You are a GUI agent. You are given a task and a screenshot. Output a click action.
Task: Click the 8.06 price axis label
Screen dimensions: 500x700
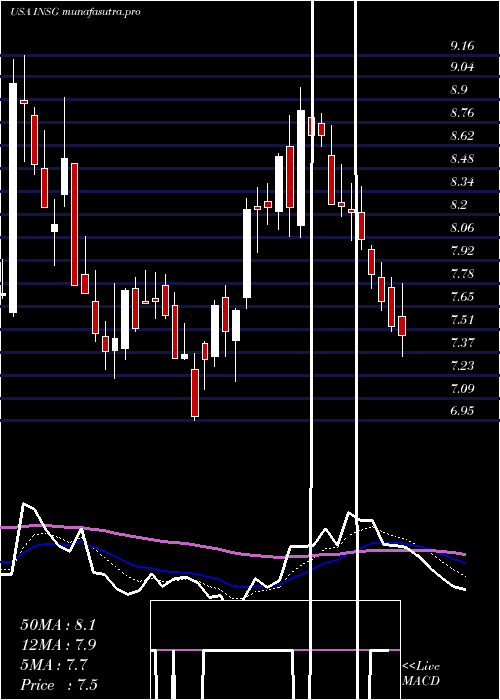click(x=462, y=228)
